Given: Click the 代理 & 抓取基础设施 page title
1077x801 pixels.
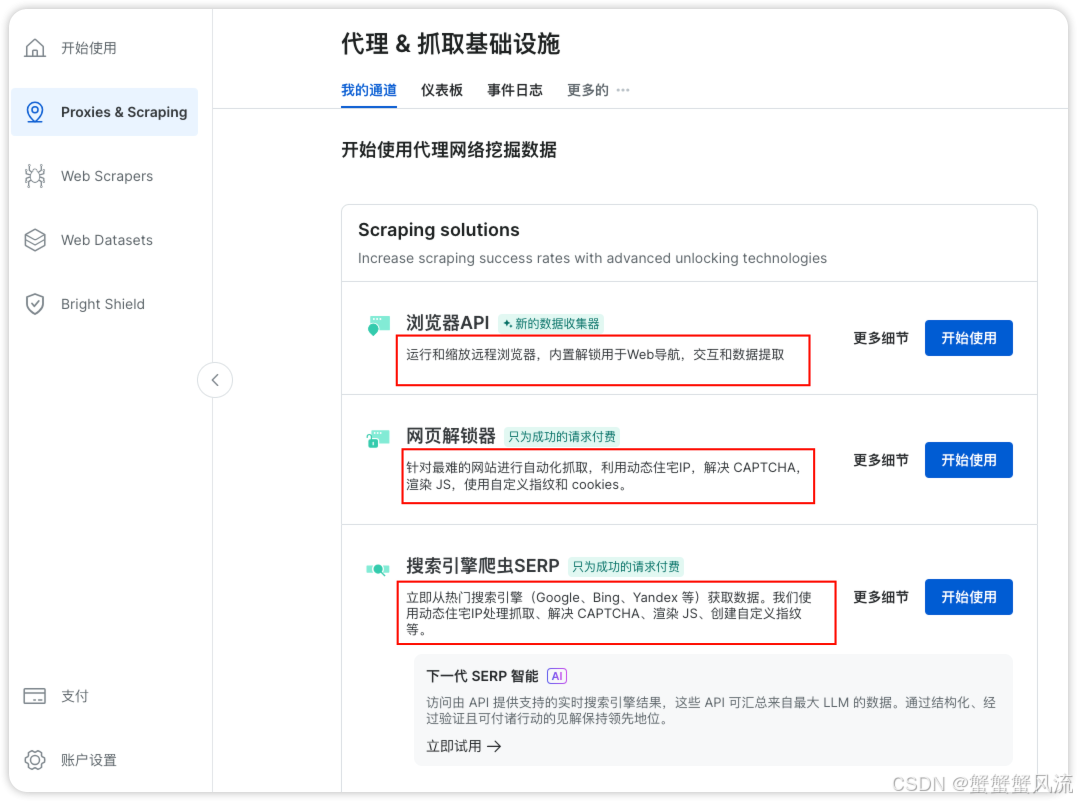Looking at the screenshot, I should point(451,44).
